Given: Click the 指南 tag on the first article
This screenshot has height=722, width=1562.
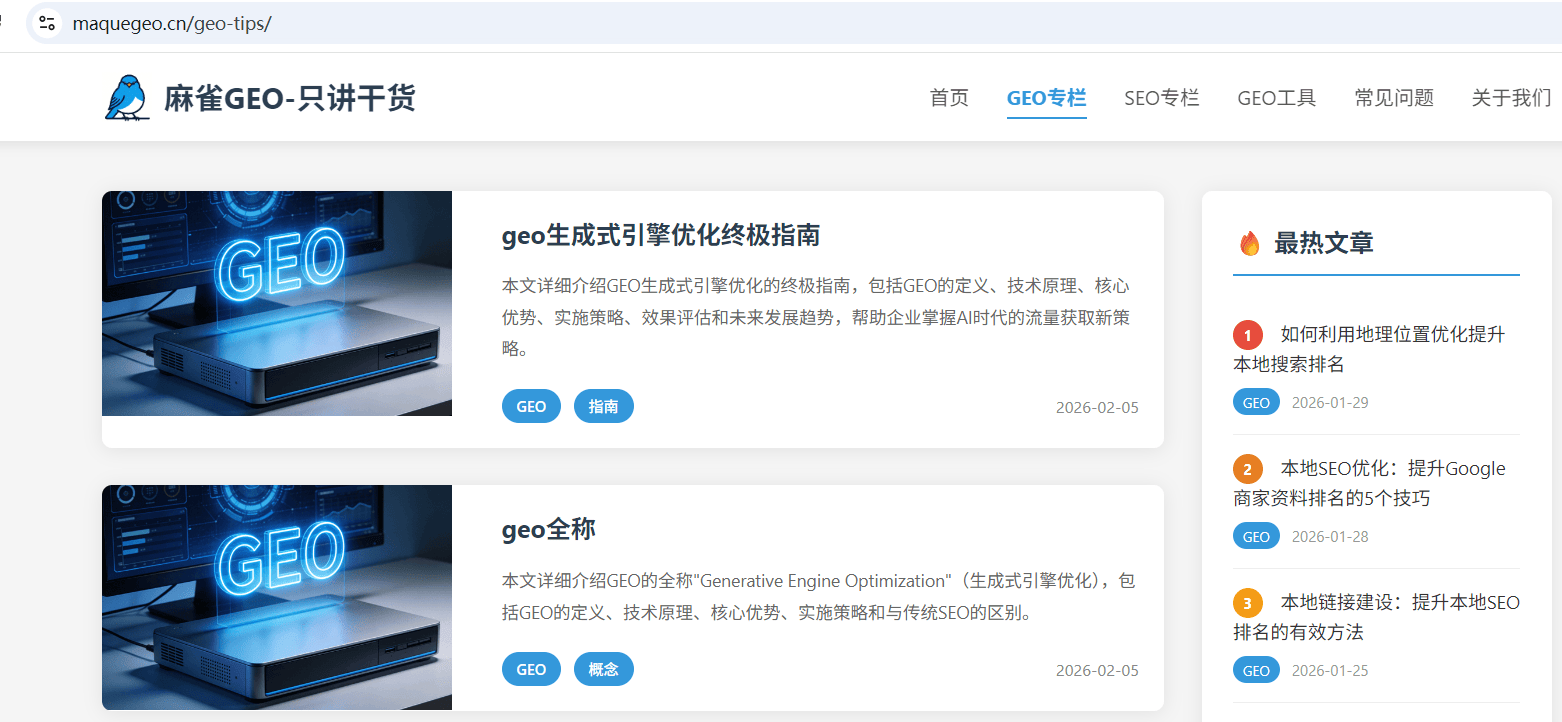Looking at the screenshot, I should [x=604, y=405].
